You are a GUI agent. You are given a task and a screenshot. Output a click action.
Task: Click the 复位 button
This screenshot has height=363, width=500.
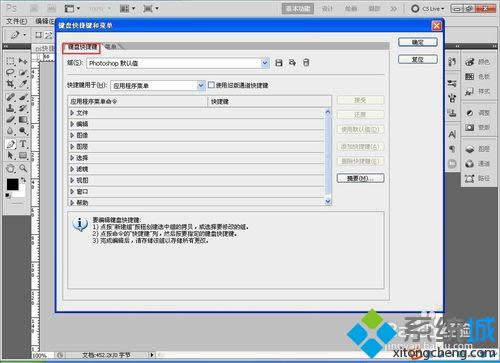(x=418, y=60)
